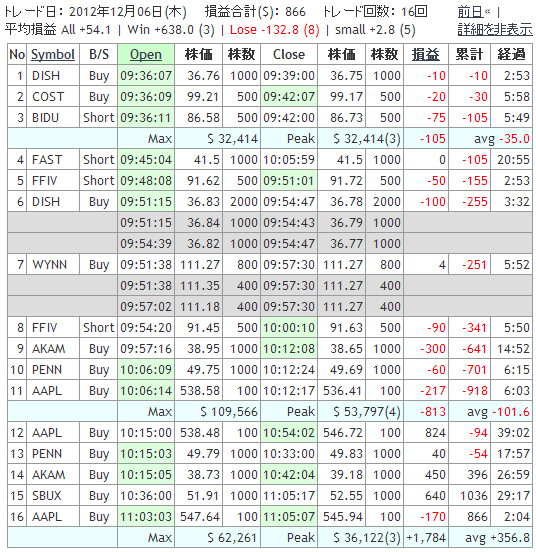Click AAPL symbol in row 11

[47, 391]
